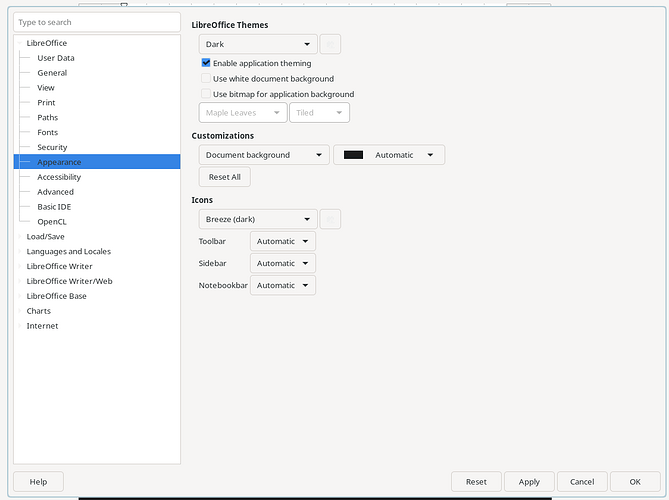Open the Dark theme dropdown
This screenshot has width=669, height=500.
258,44
